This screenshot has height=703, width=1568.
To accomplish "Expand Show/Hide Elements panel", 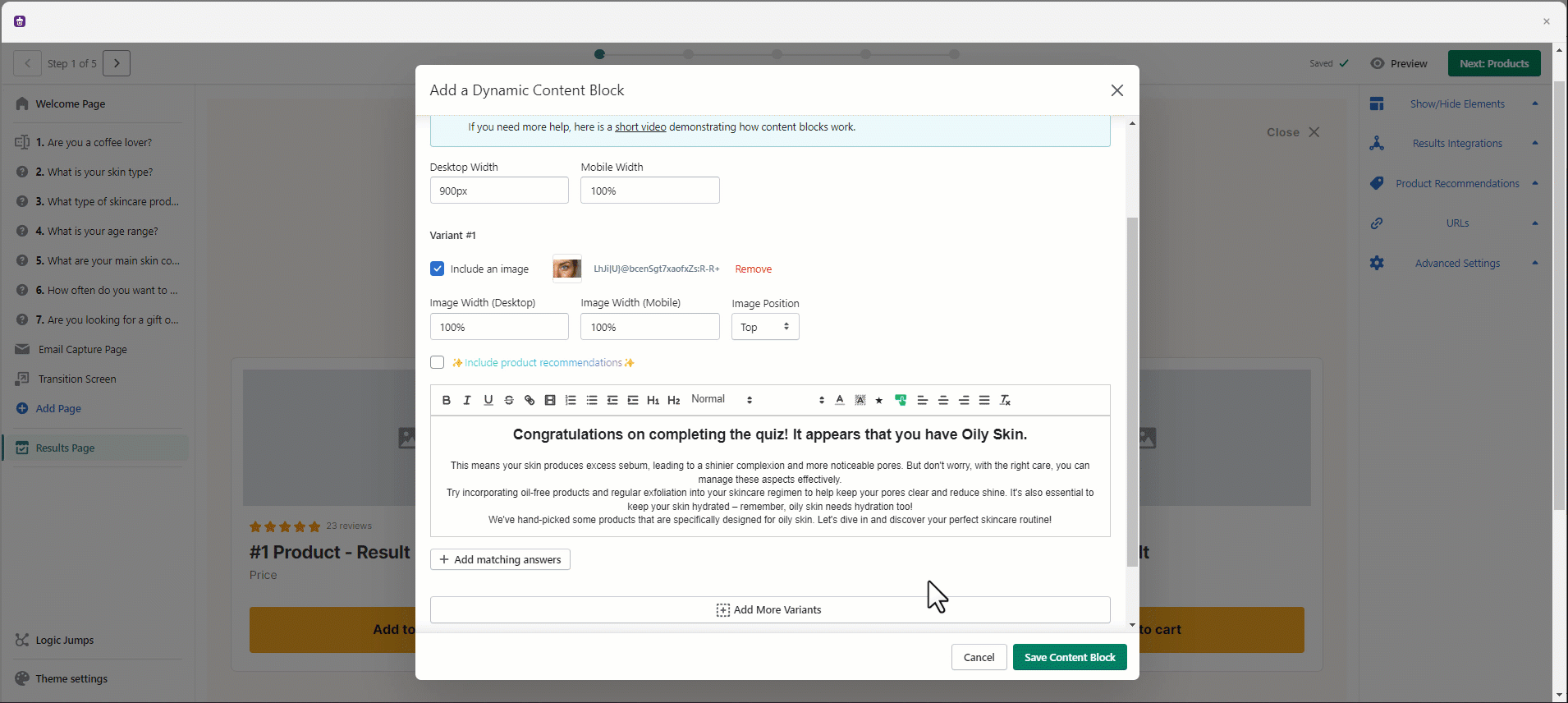I will pos(1457,103).
